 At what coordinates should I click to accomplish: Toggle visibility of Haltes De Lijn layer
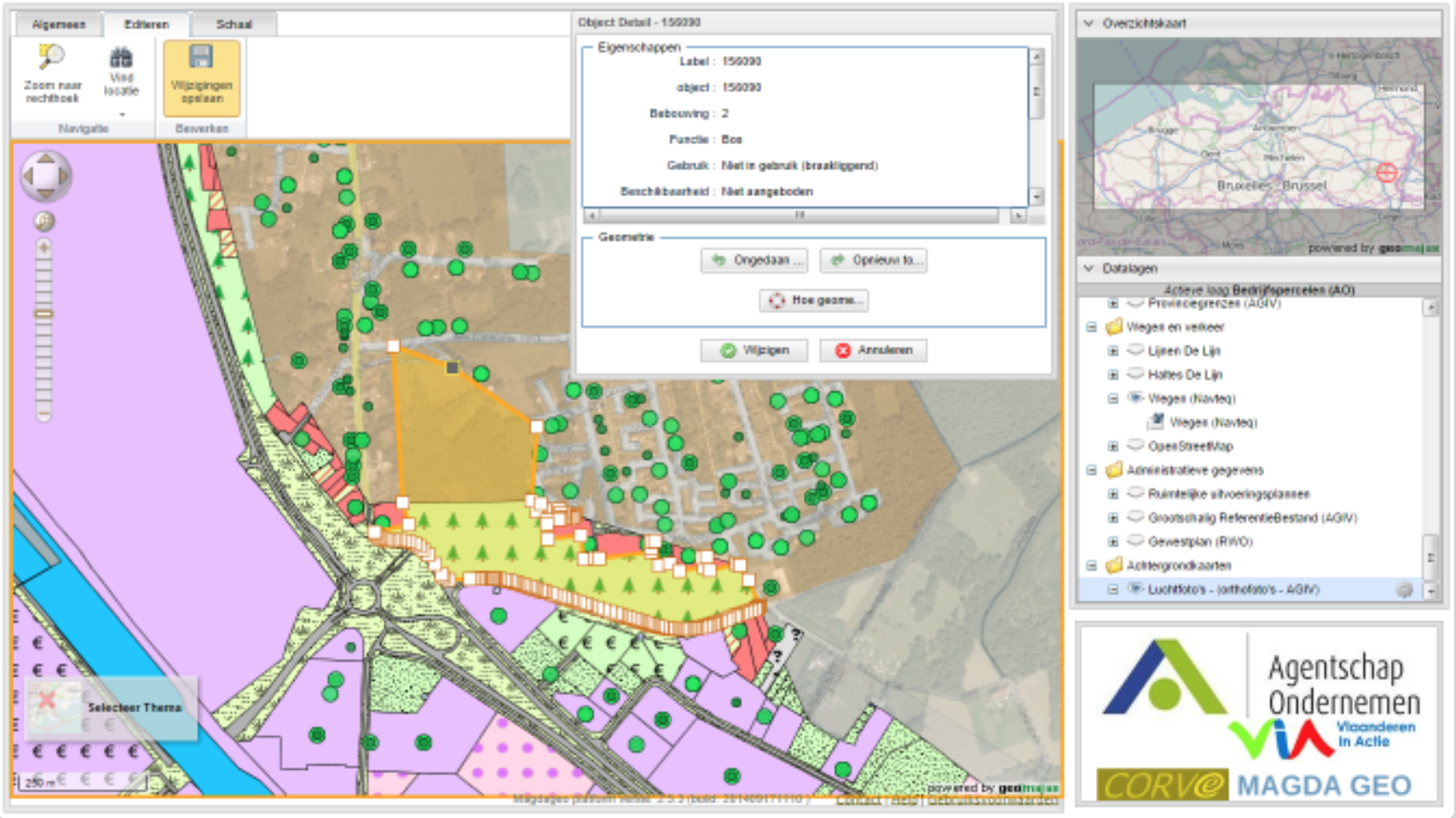1135,374
